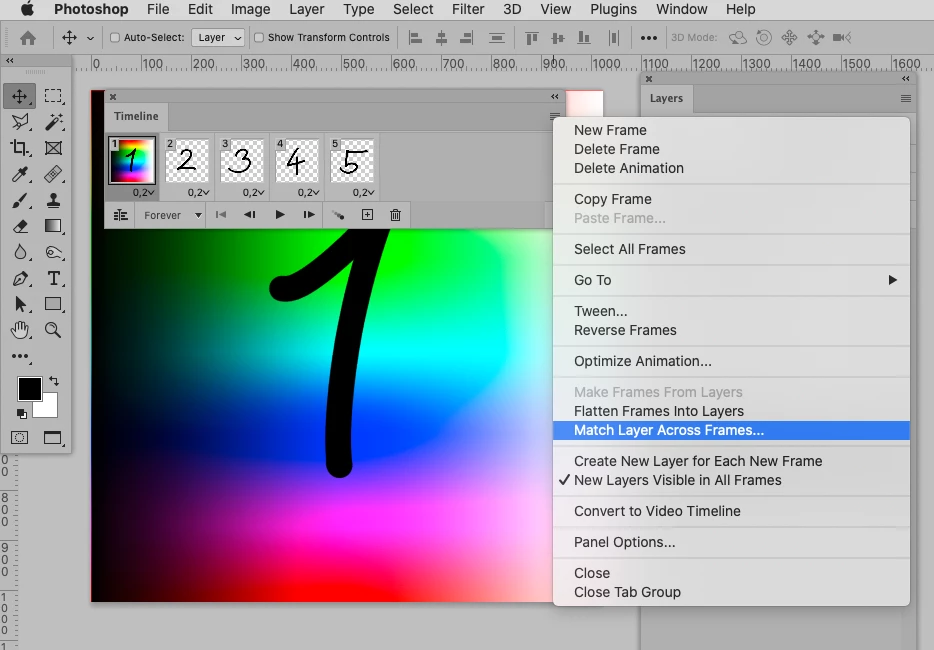Select the Hand tool
Viewport: 934px width, 650px height.
[20, 330]
